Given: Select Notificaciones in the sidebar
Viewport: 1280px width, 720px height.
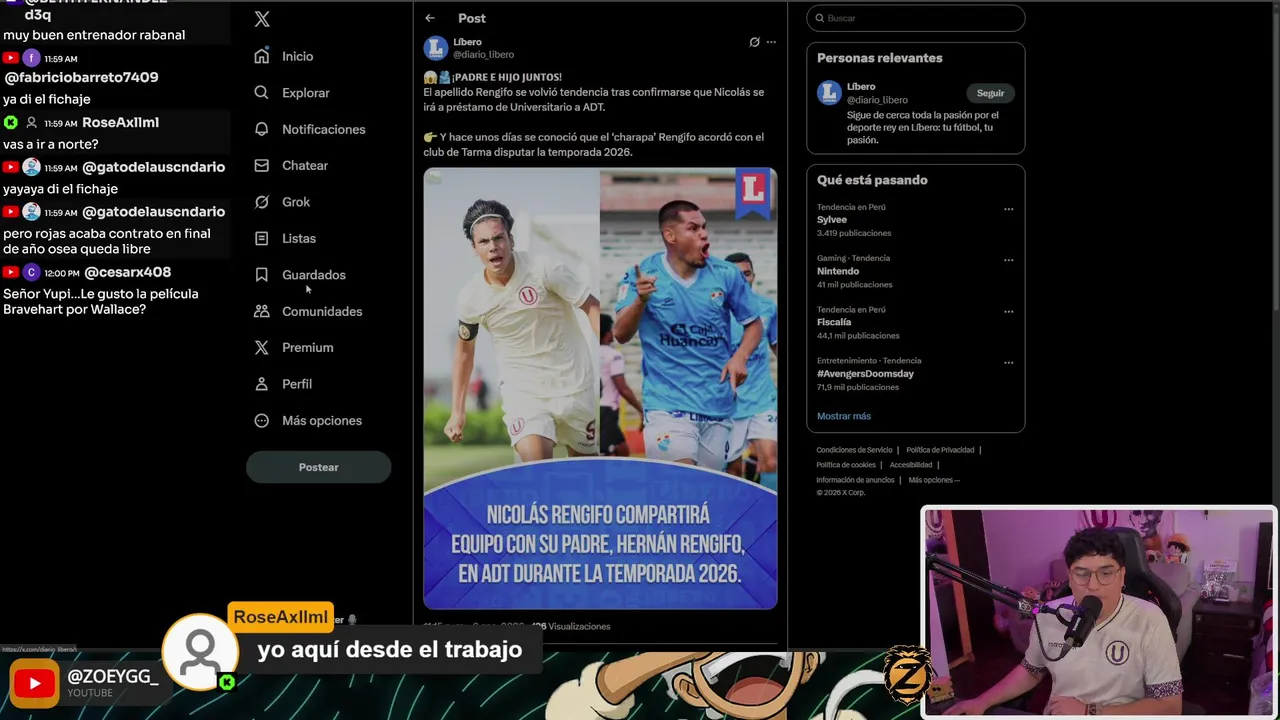Looking at the screenshot, I should click(x=323, y=129).
